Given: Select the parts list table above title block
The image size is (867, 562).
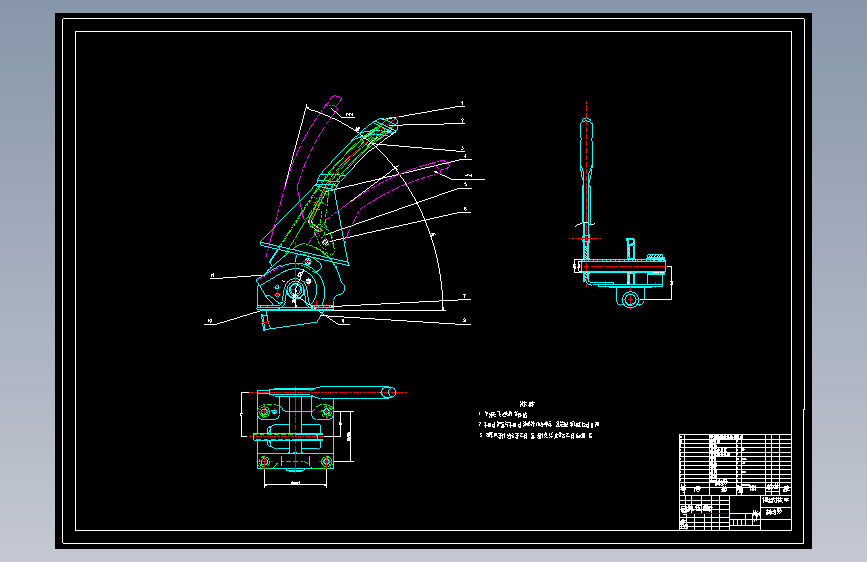Looking at the screenshot, I should coord(735,464).
